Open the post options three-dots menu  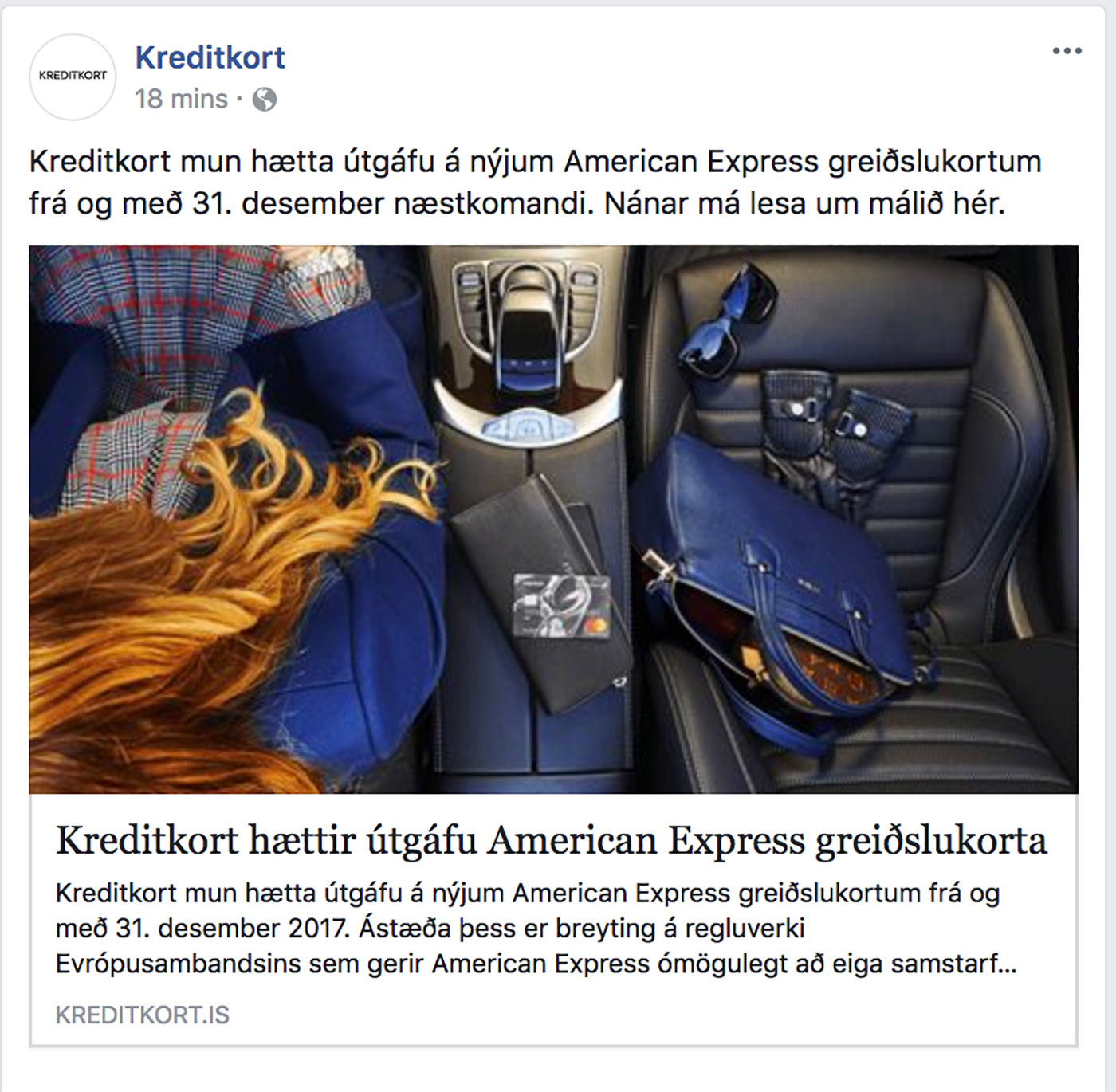(1067, 52)
